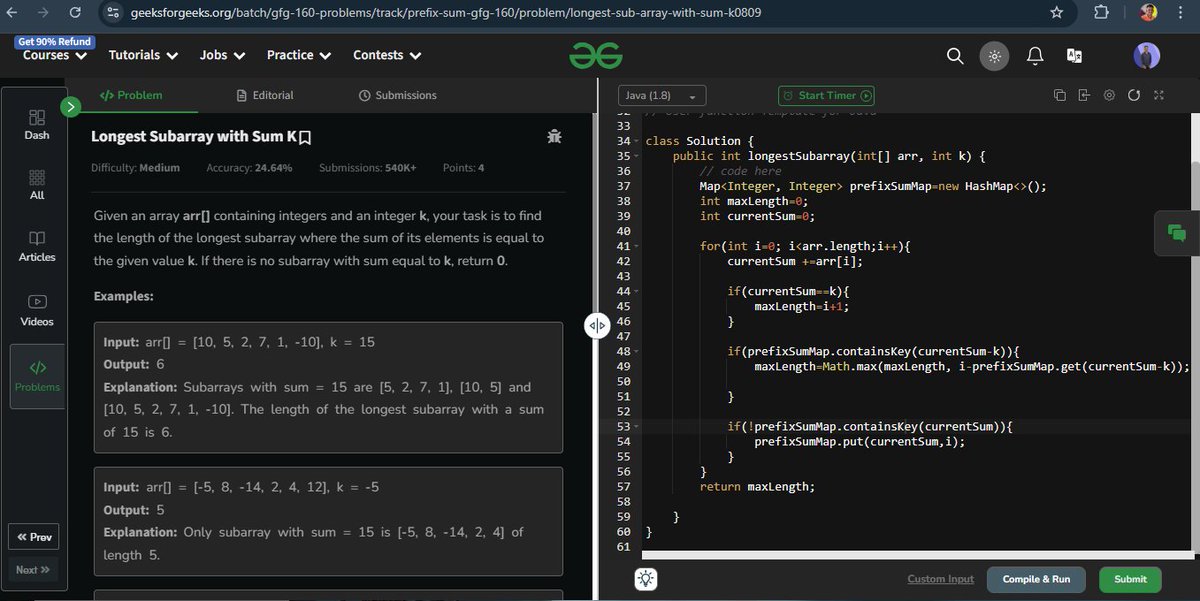Reset code with the refresh icon
Screen dimensions: 1200x601
pos(1133,95)
